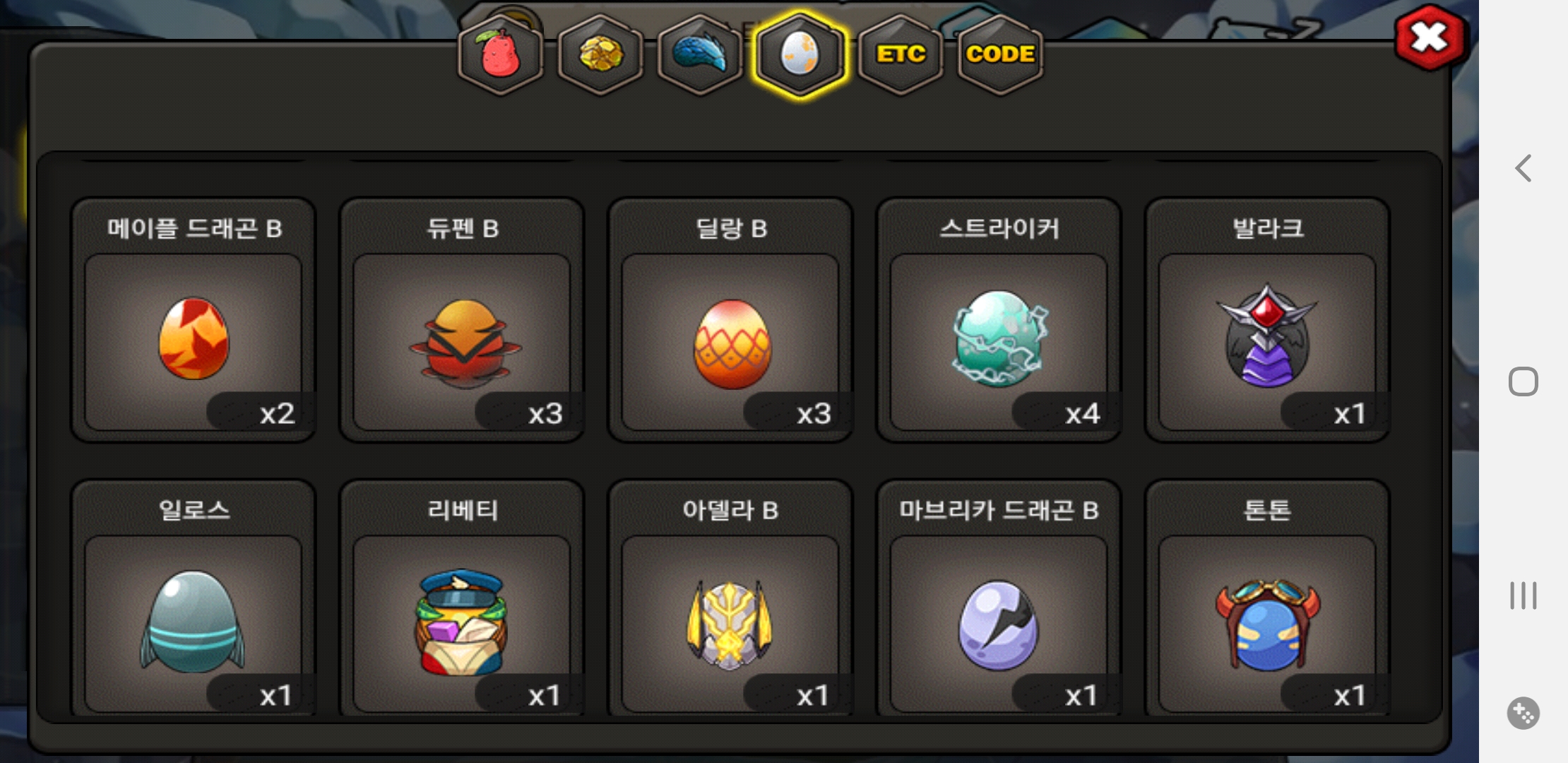Open the blue dragon wing tab
1568x763 pixels.
700,54
